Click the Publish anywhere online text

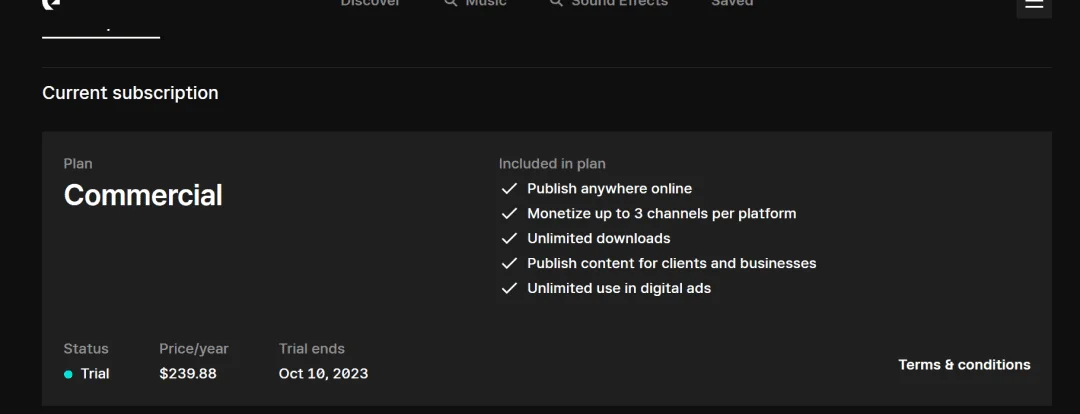coord(610,189)
